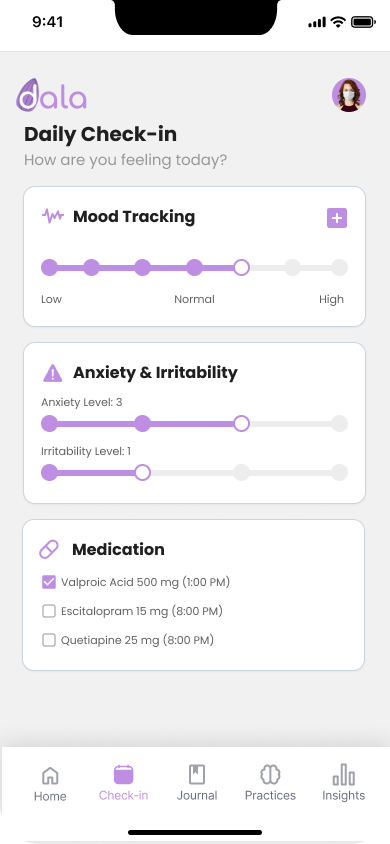Tap the Dala logo
Screen dimensions: 390x844
coord(51,95)
